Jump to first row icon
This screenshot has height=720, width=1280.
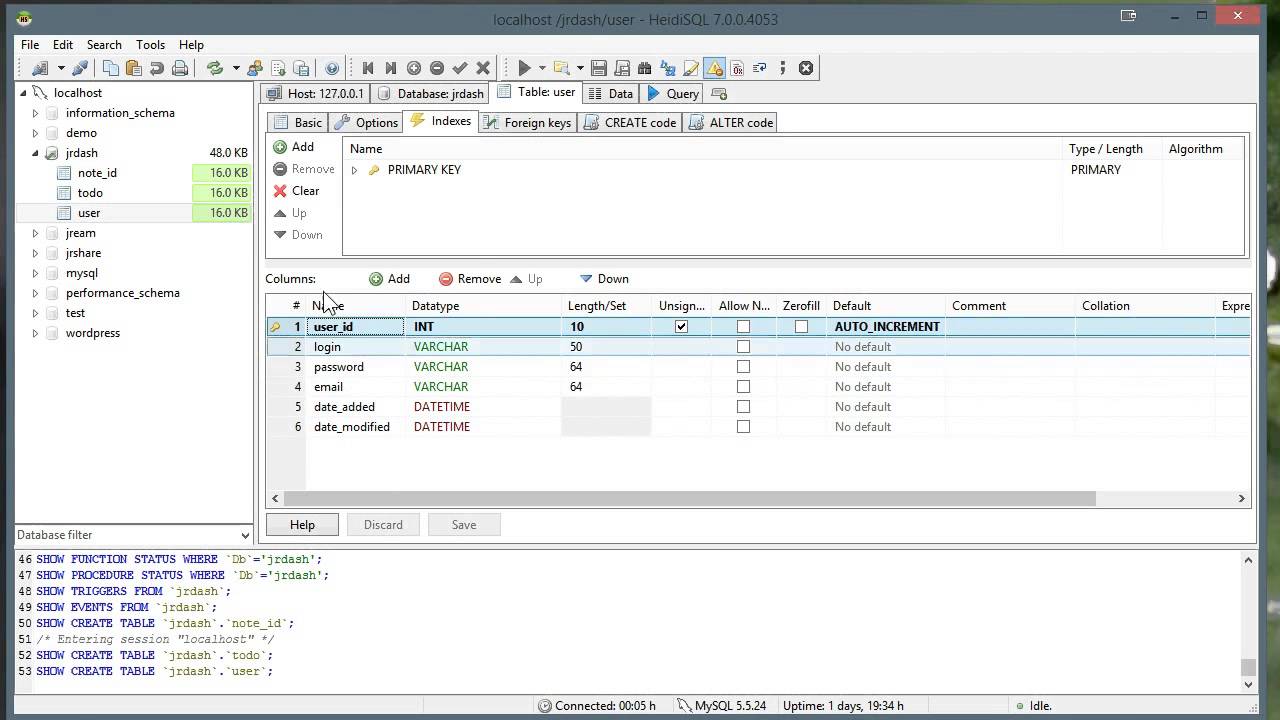pyautogui.click(x=367, y=68)
